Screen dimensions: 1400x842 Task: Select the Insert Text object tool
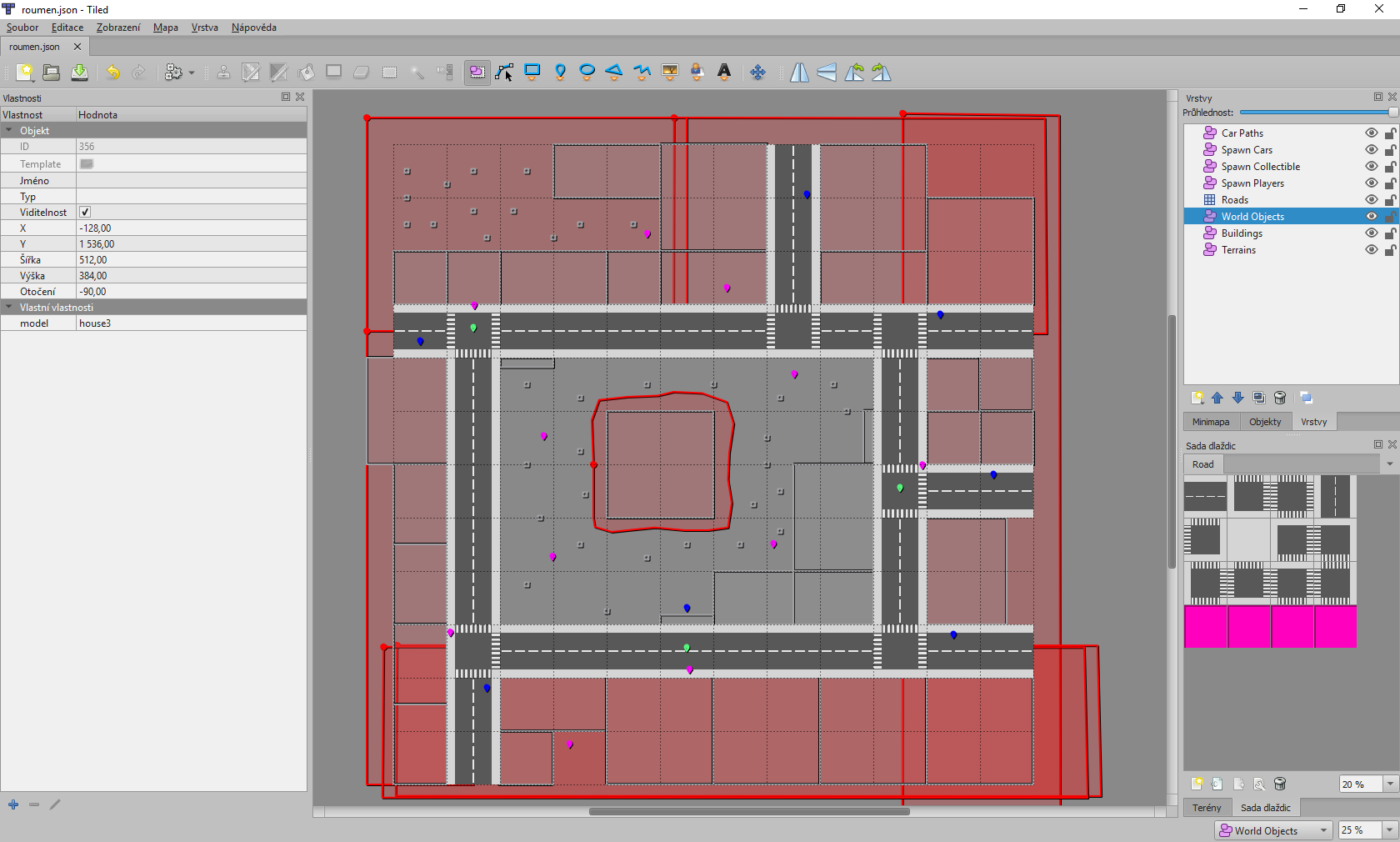(x=724, y=73)
